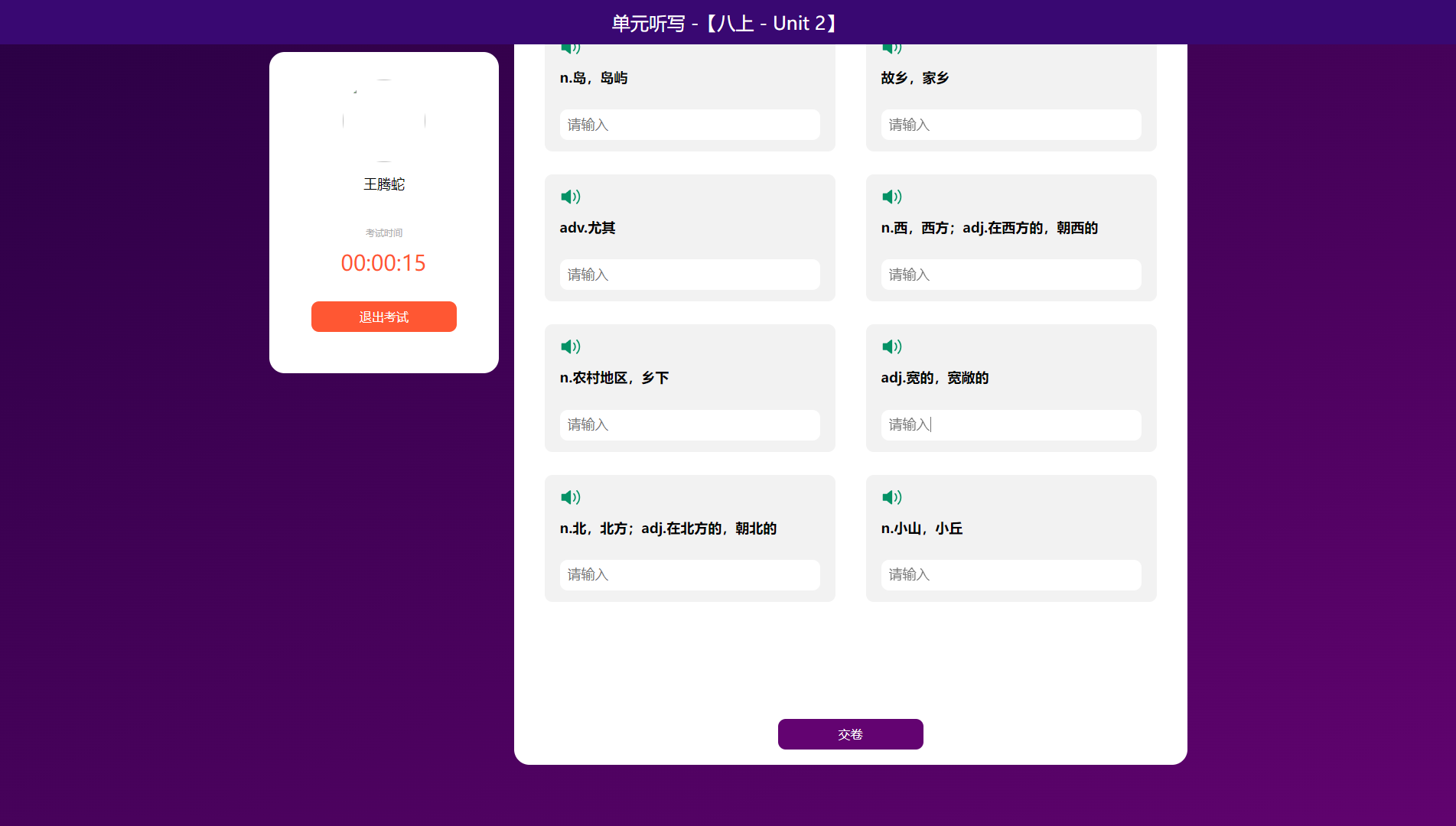Play audio for 'n.小山，小丘' word
The height and width of the screenshot is (826, 1456).
point(891,498)
